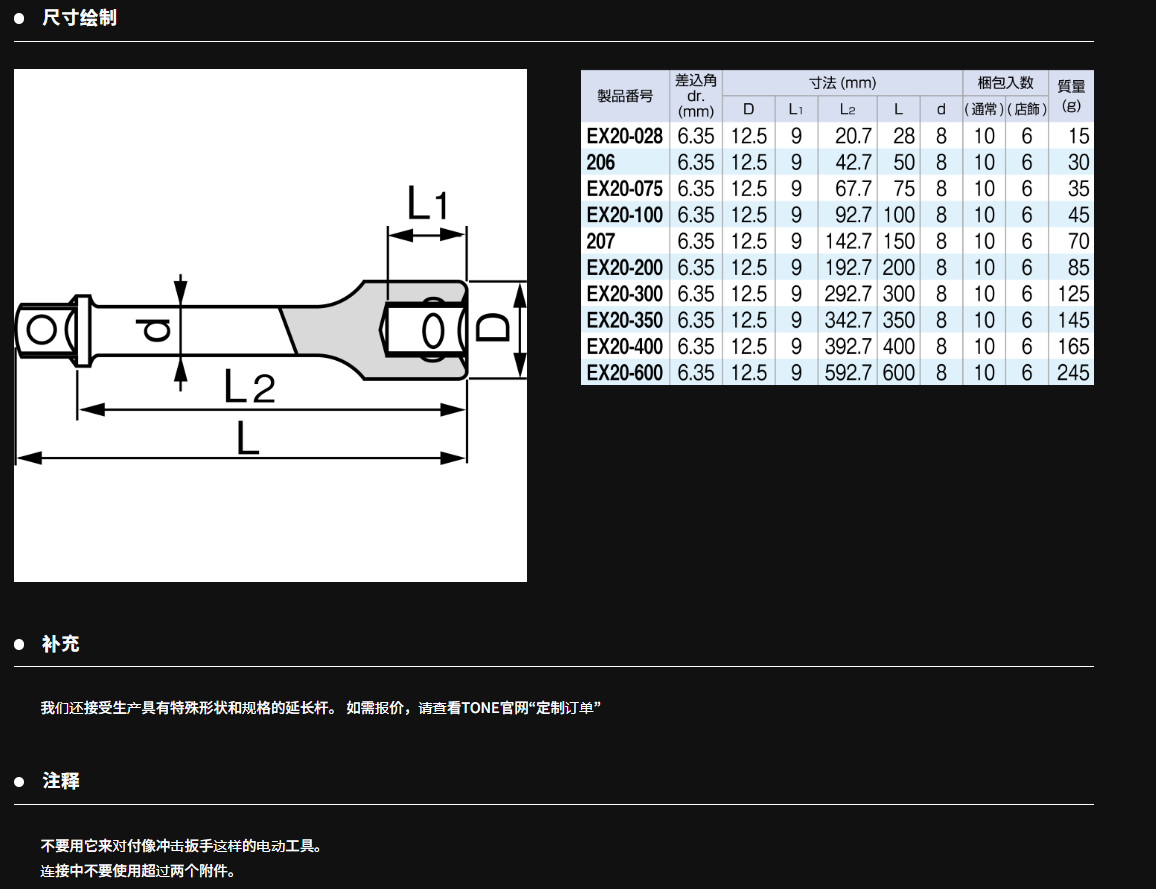Click the 製品番号 column header

coord(625,96)
